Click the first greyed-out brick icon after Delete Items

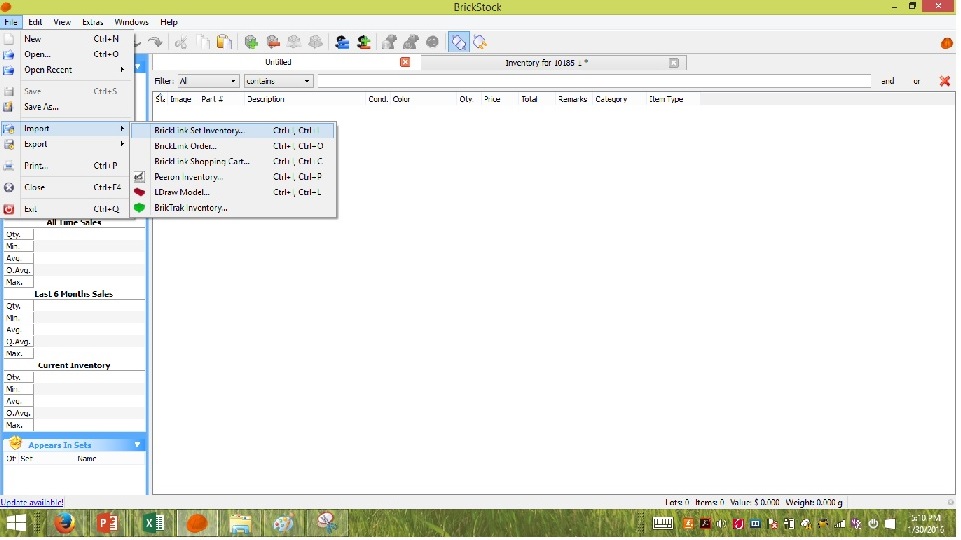click(x=294, y=42)
